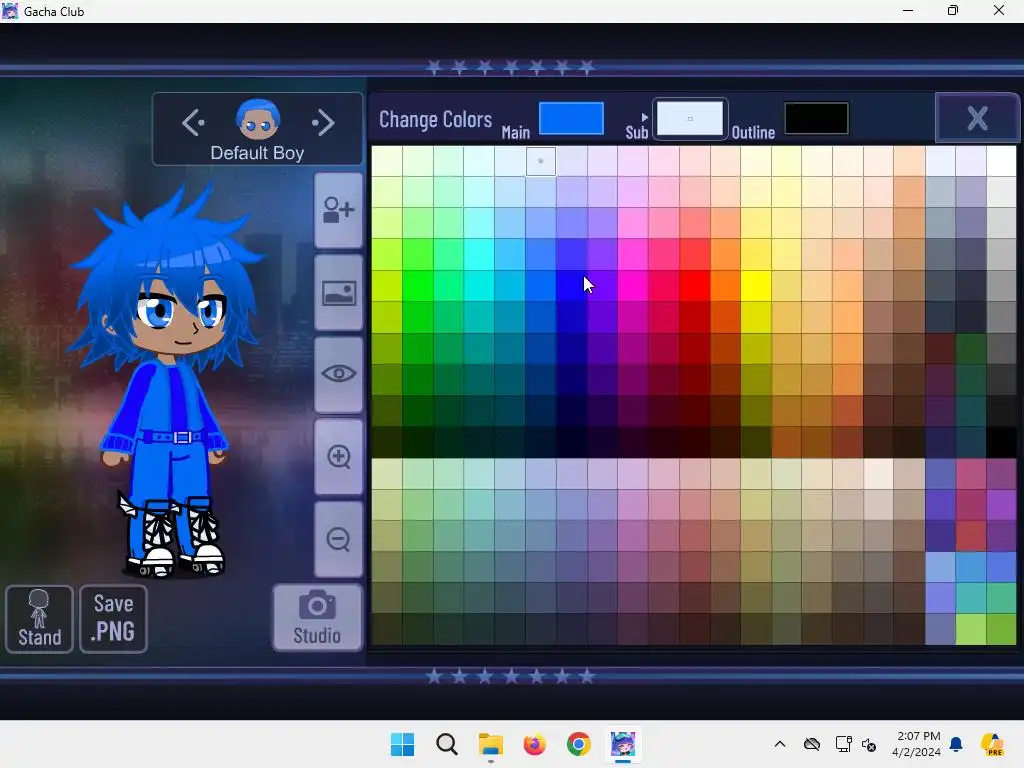Open Windows Start menu
The height and width of the screenshot is (768, 1024).
tap(402, 744)
